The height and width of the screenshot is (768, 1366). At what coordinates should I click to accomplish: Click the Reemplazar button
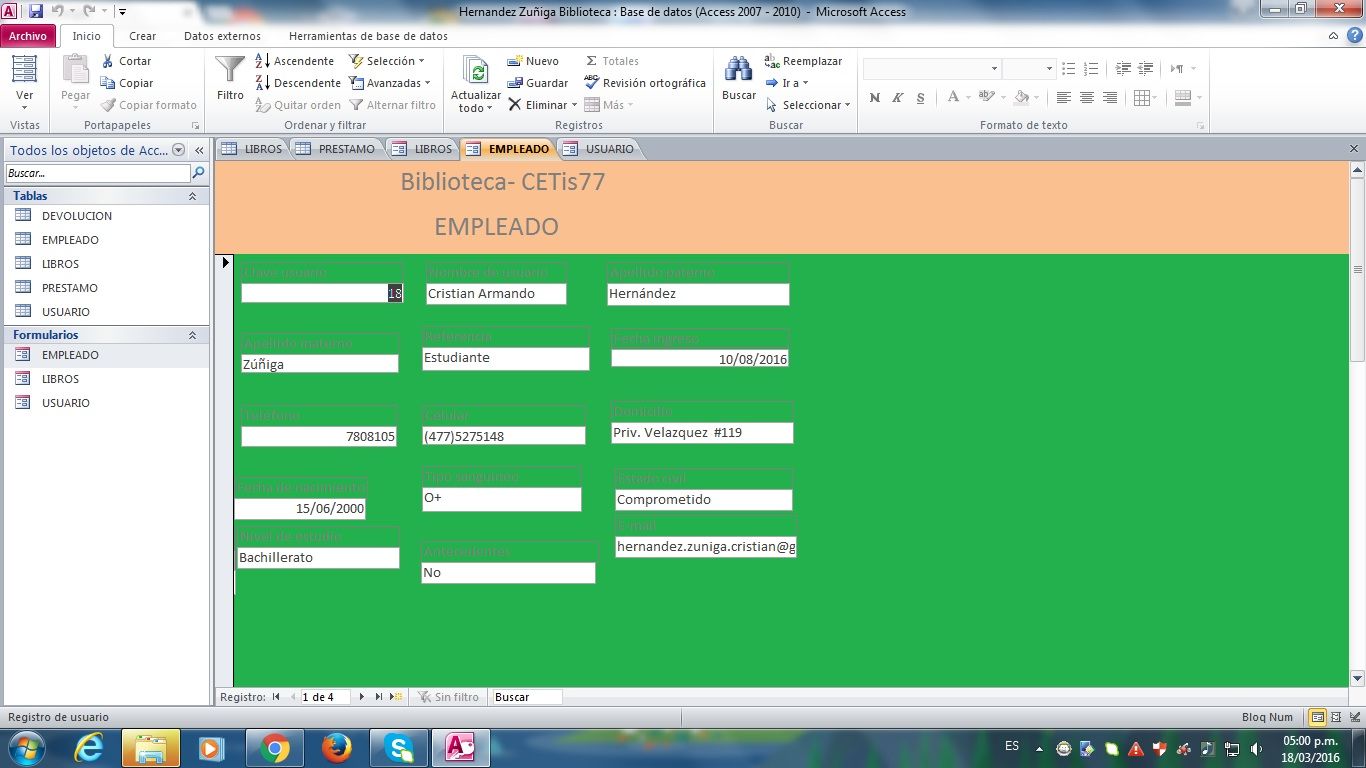804,61
